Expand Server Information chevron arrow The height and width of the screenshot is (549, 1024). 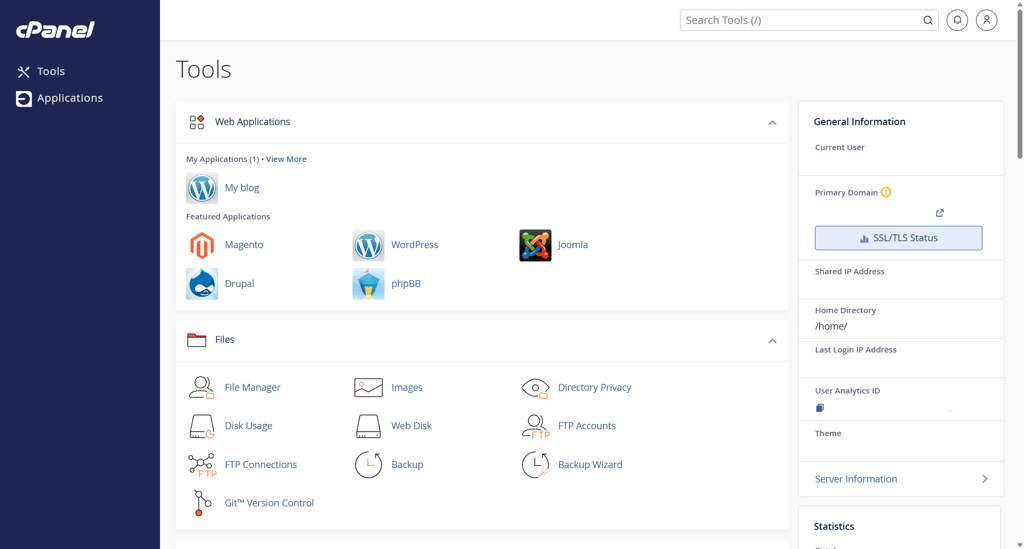click(984, 479)
